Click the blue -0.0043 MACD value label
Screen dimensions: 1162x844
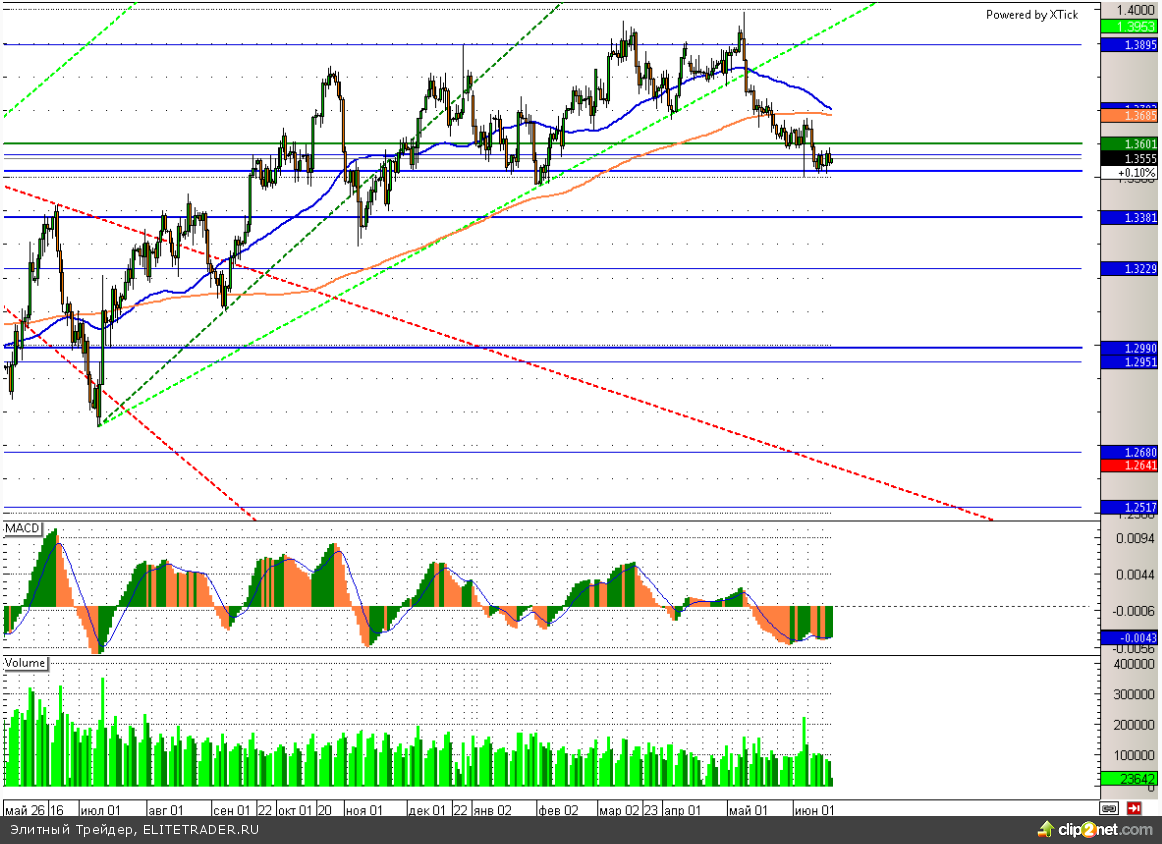tap(1128, 637)
